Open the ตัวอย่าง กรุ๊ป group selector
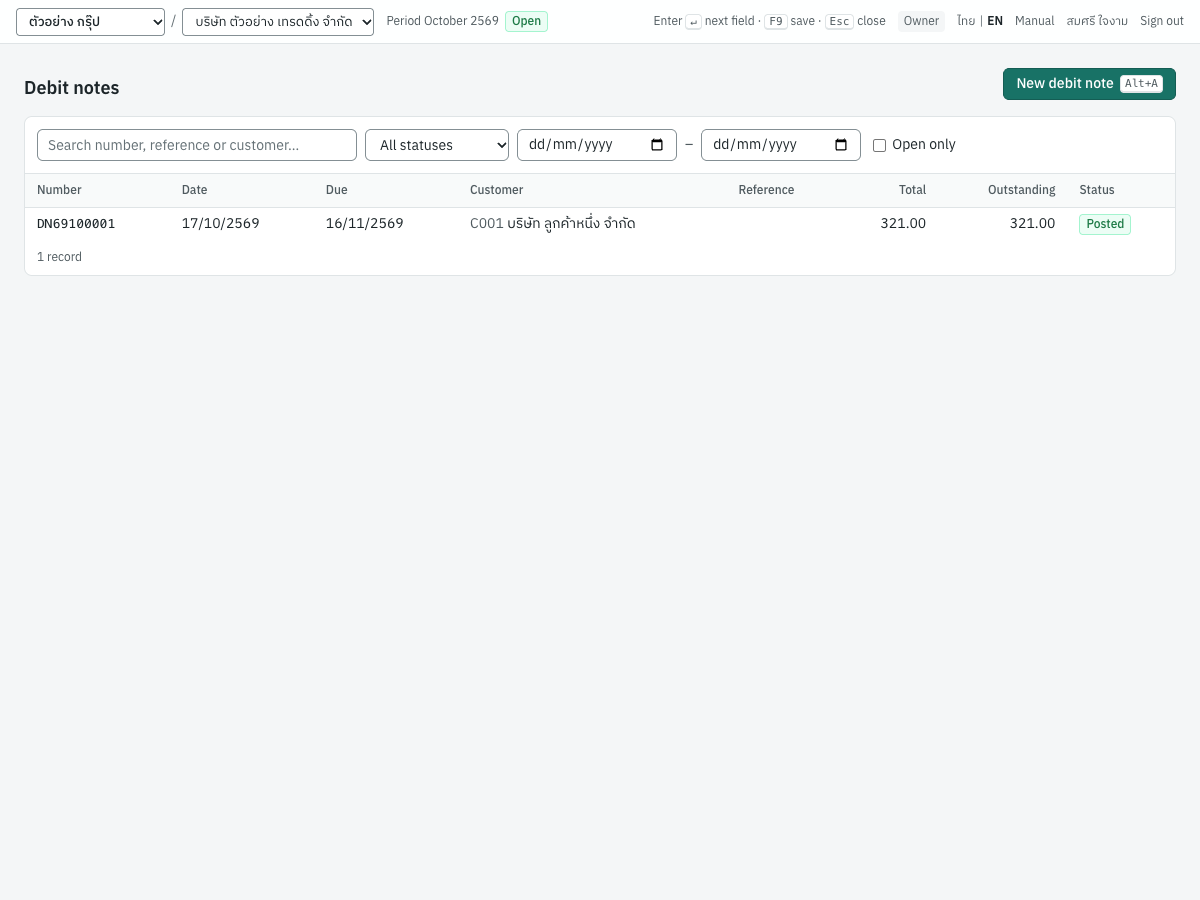 coord(90,22)
